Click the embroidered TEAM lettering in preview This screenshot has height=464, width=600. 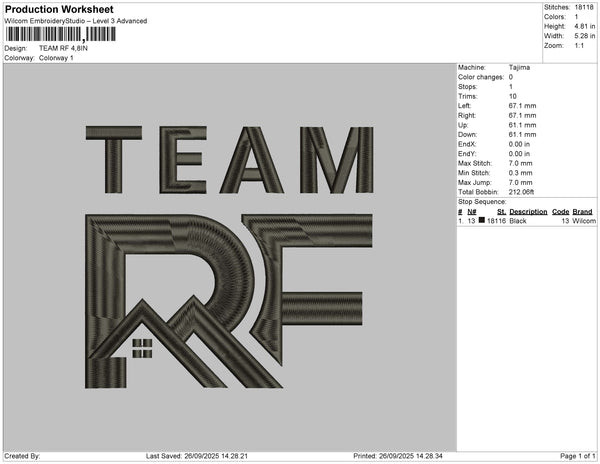(230, 160)
